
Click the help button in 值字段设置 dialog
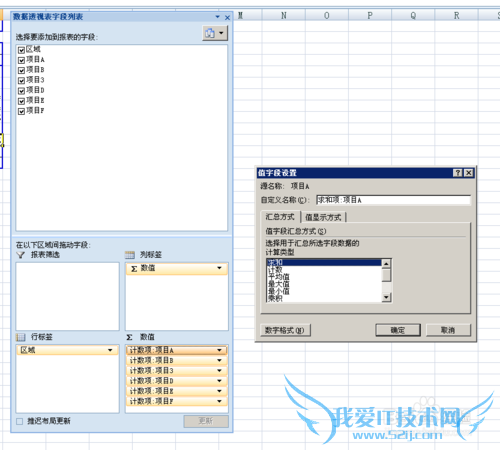(458, 173)
